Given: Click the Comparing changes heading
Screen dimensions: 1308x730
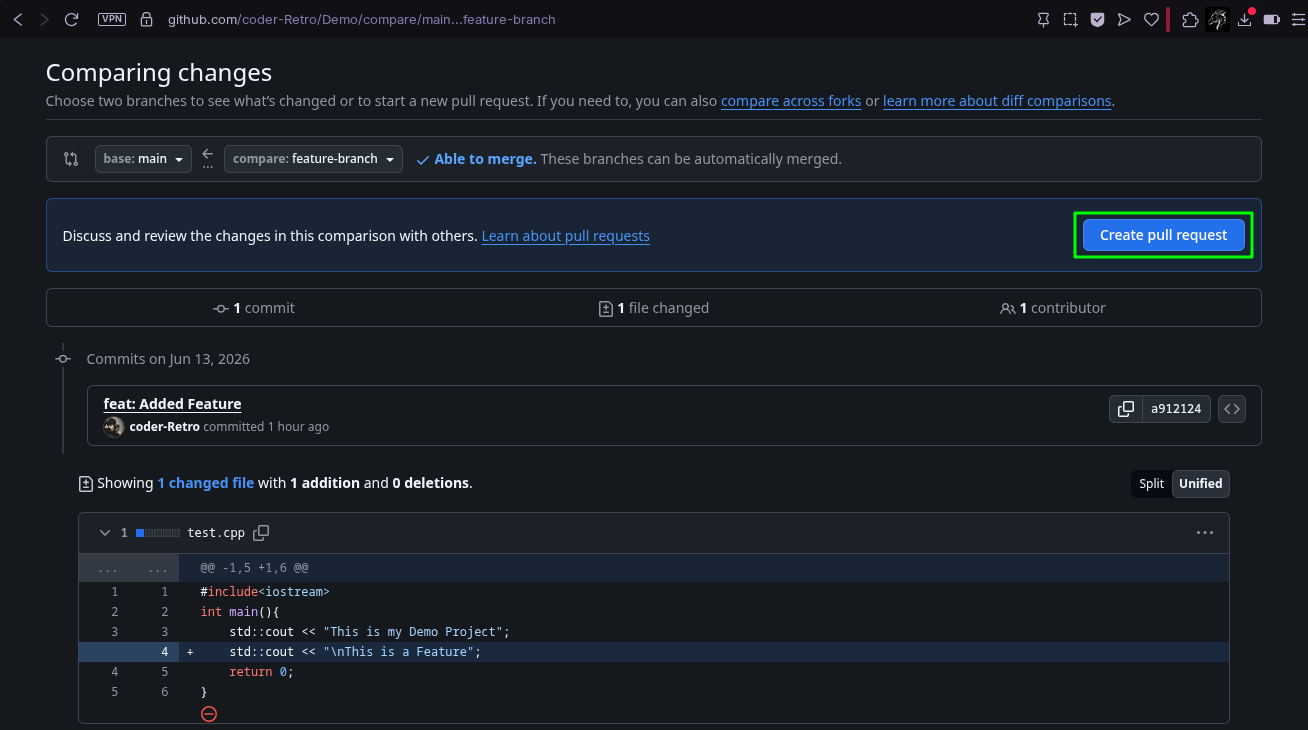Looking at the screenshot, I should (159, 73).
